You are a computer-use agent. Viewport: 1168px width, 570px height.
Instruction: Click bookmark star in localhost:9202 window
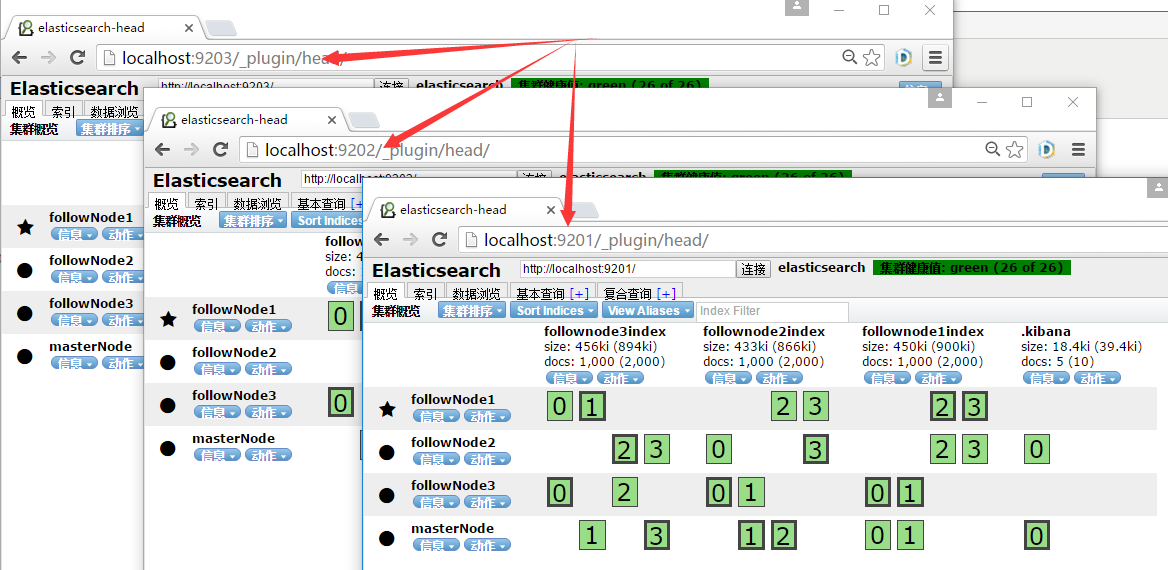(1014, 150)
